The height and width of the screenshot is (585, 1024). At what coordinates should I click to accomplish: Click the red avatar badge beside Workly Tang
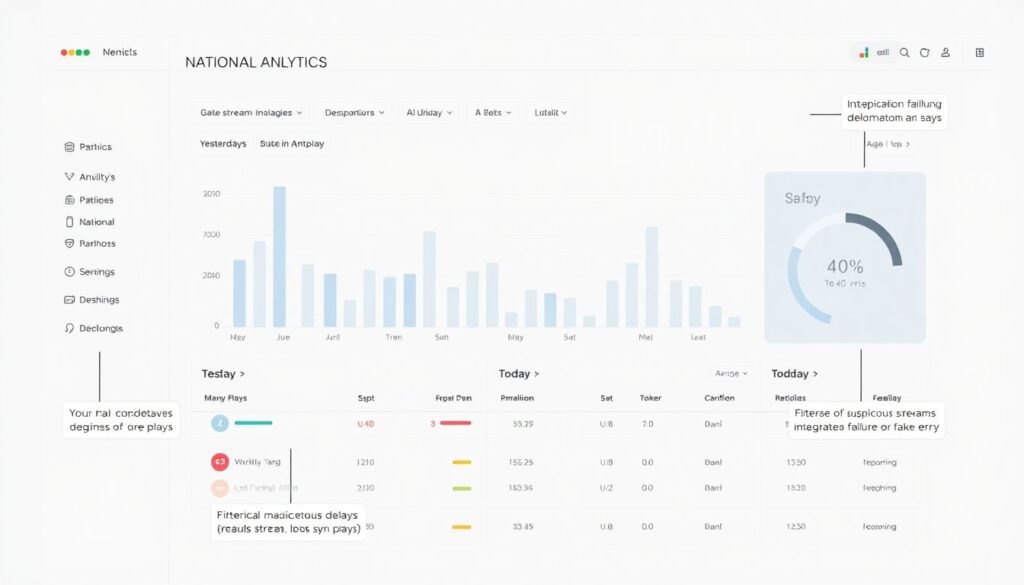tap(220, 462)
